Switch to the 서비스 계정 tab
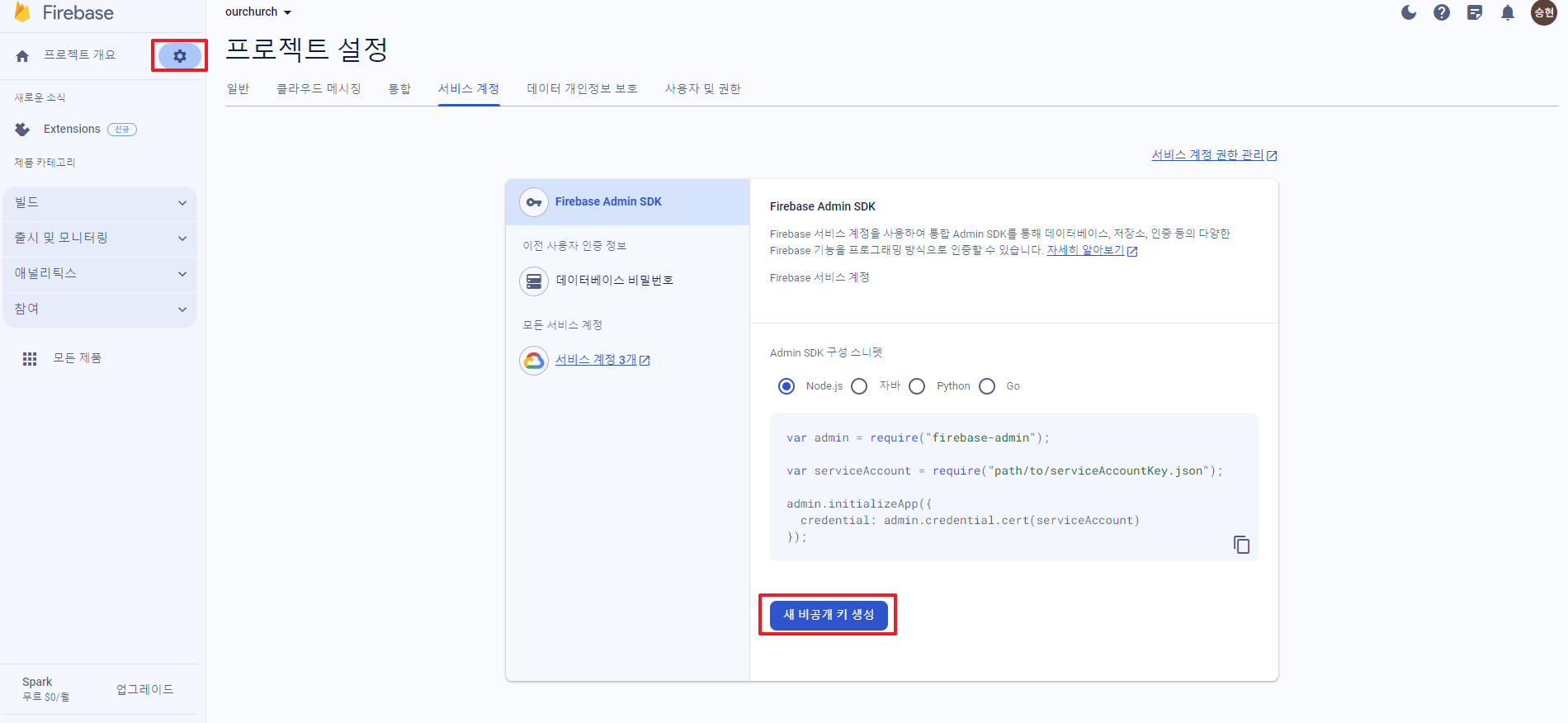This screenshot has height=723, width=1568. [469, 89]
